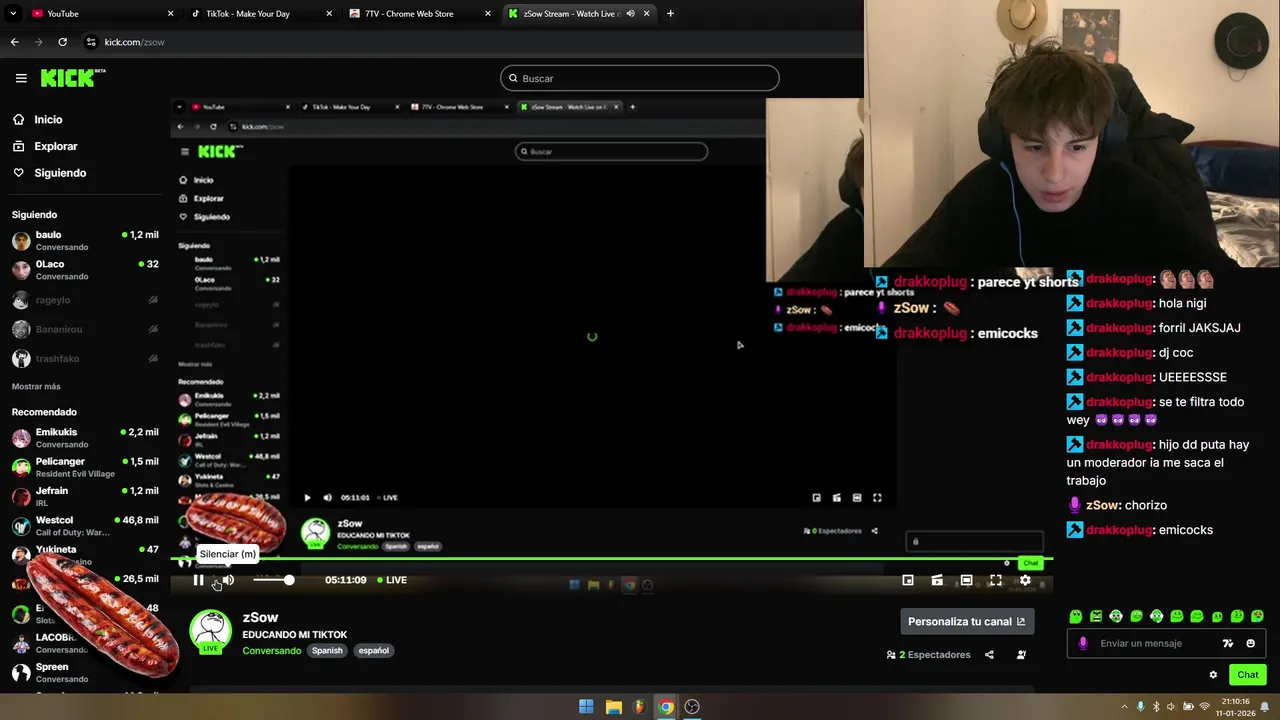
Task: Mute the zSow Stream tab audio icon
Action: [630, 13]
